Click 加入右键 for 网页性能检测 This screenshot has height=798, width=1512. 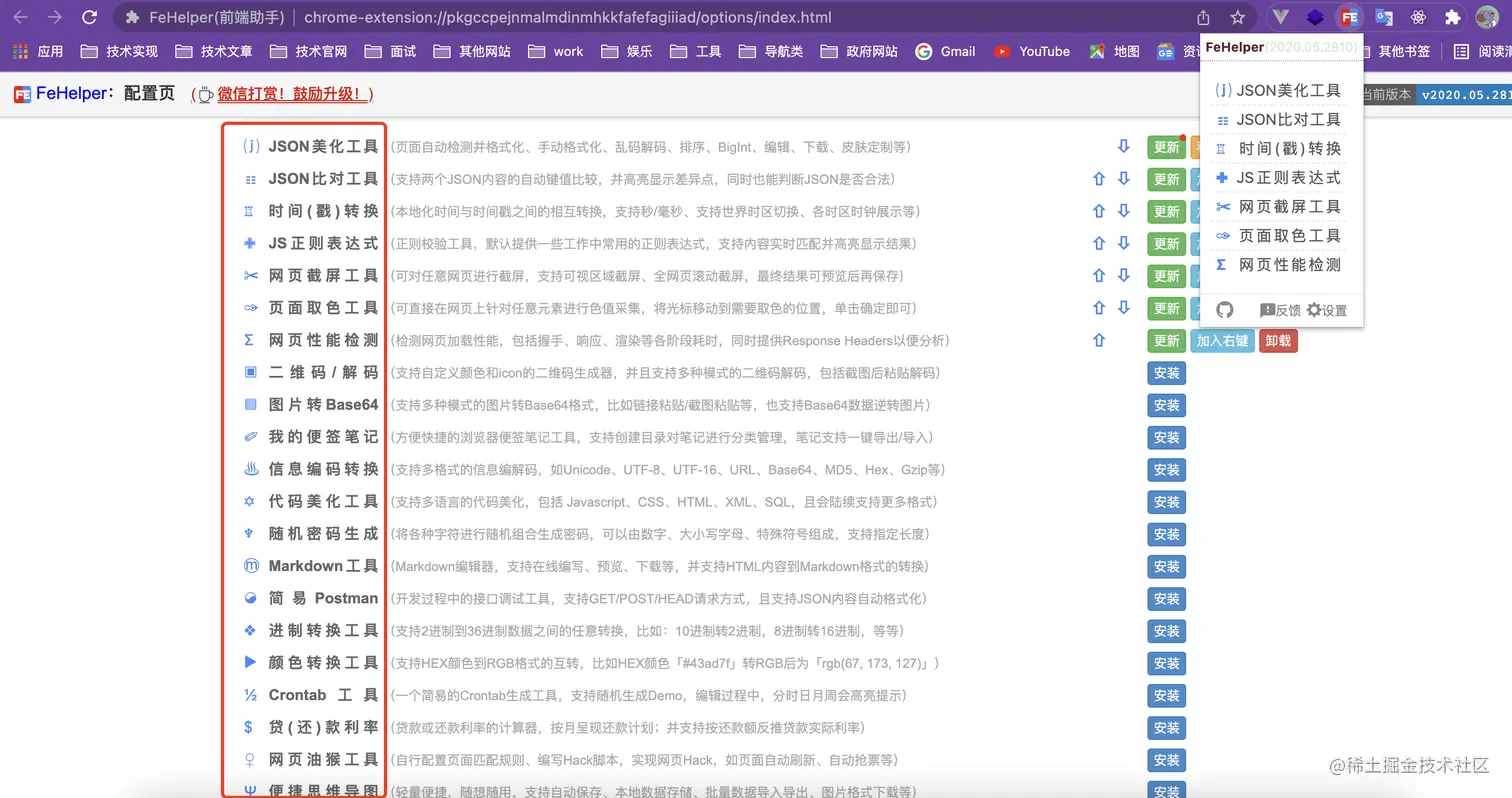point(1222,340)
